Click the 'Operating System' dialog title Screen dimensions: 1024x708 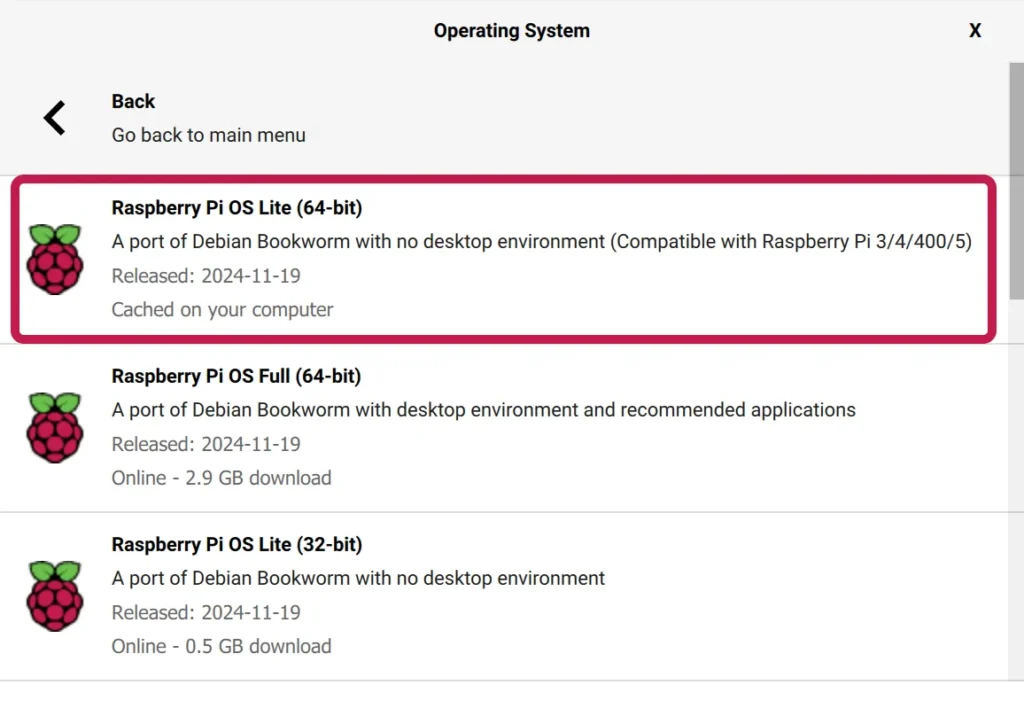pyautogui.click(x=512, y=31)
